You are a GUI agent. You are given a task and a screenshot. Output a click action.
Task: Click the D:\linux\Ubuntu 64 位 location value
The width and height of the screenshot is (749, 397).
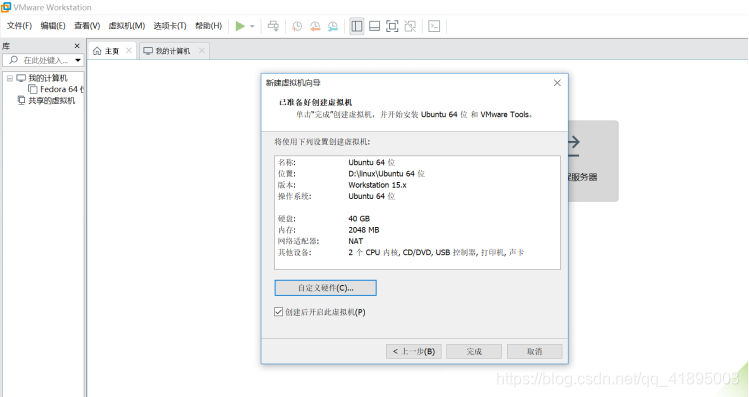tap(386, 174)
